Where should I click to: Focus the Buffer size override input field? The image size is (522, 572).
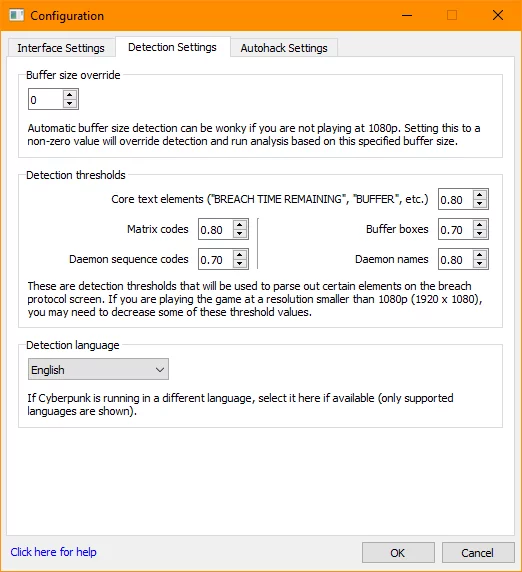[x=45, y=99]
